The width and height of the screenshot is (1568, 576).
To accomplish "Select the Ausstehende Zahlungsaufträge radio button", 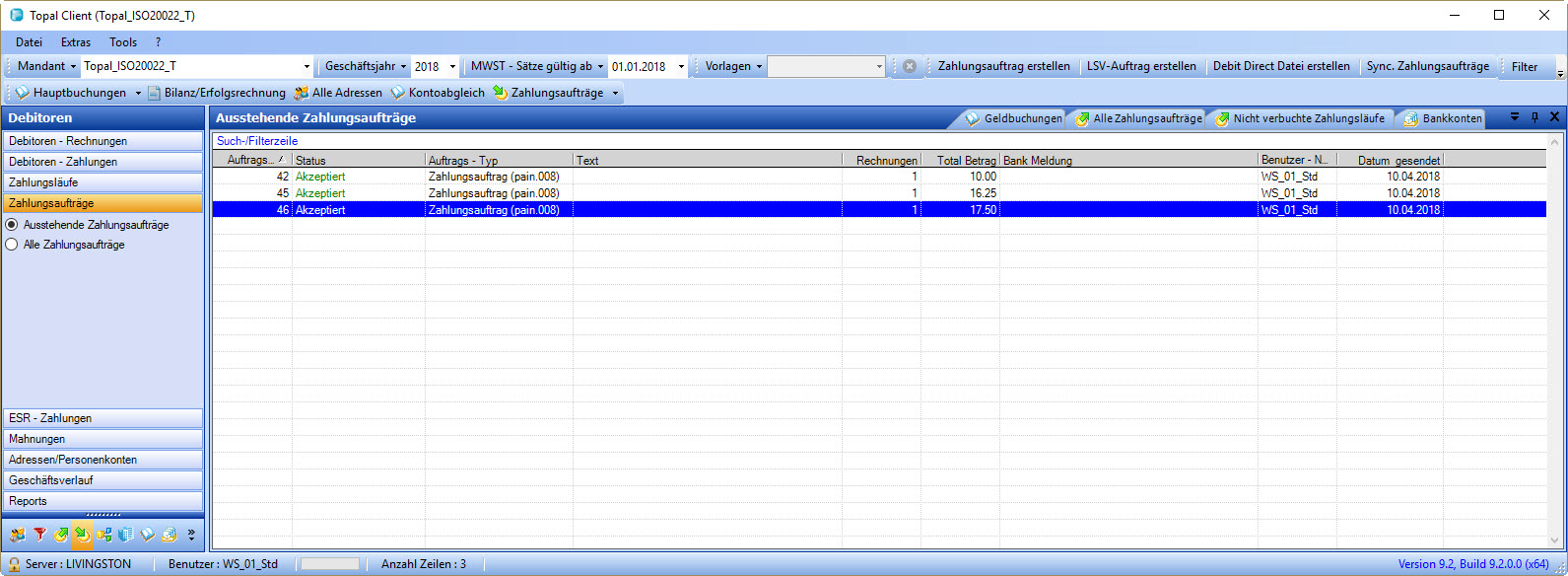I will (x=12, y=225).
